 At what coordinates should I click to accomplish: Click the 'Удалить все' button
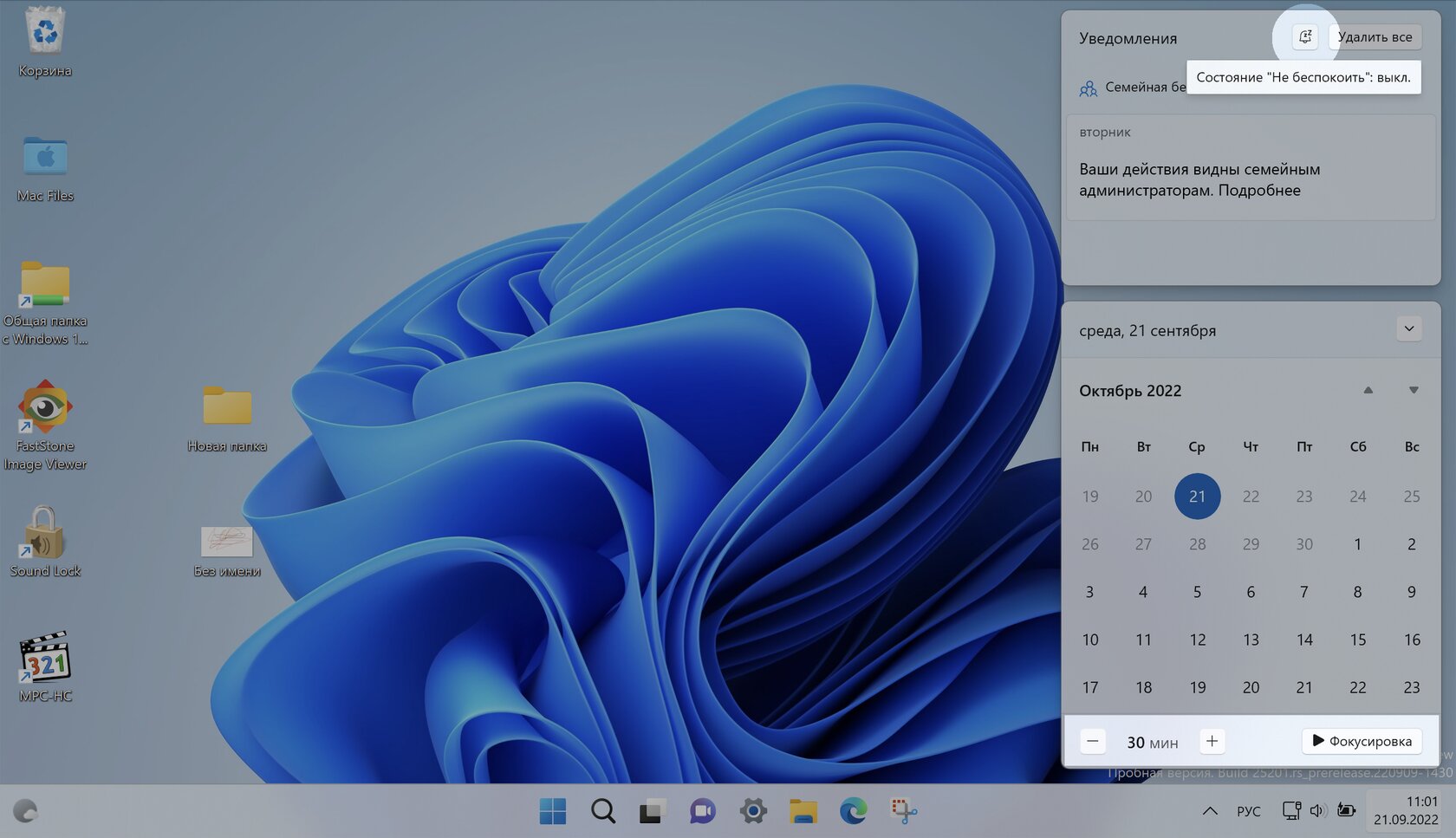click(1375, 36)
